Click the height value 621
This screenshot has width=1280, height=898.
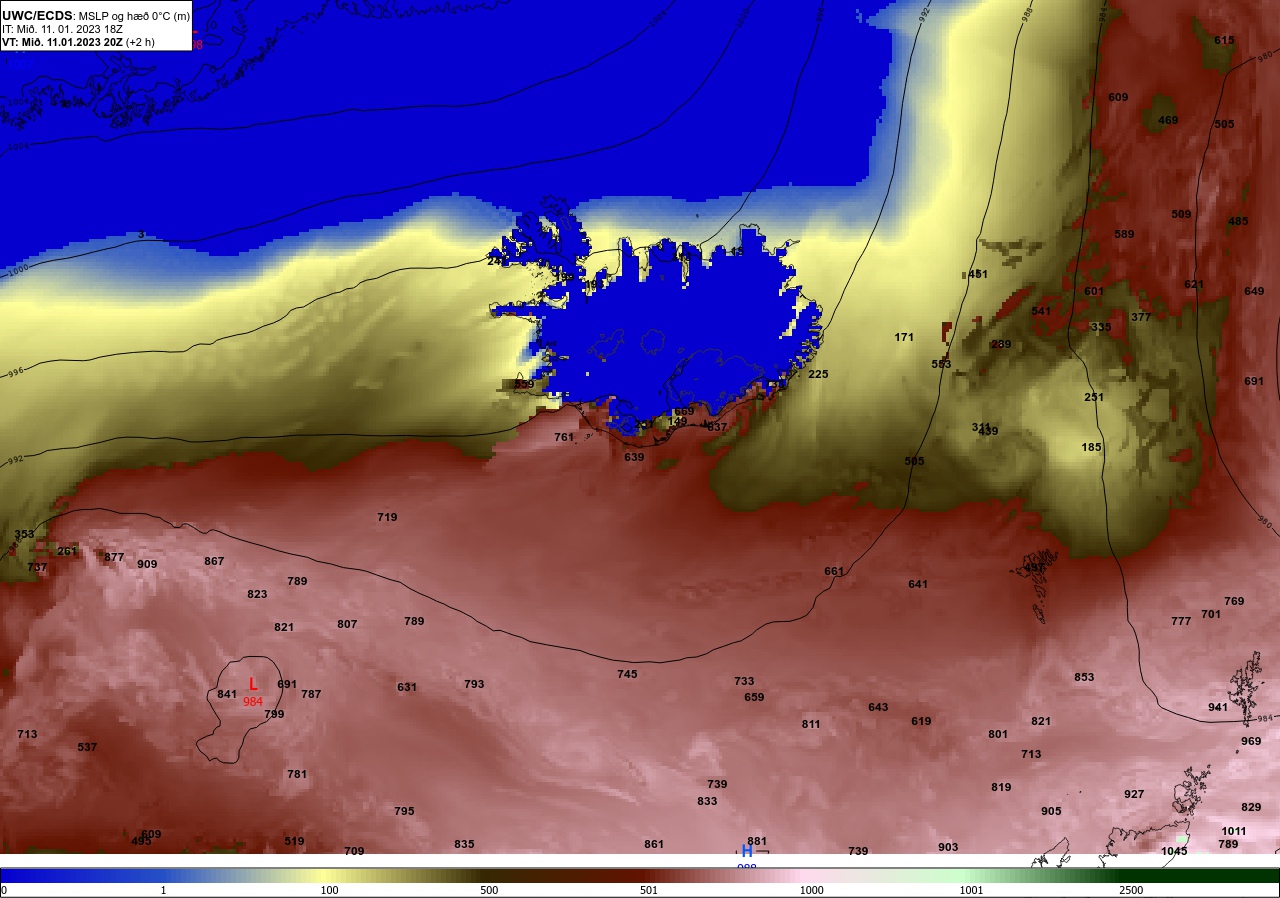[x=1194, y=284]
